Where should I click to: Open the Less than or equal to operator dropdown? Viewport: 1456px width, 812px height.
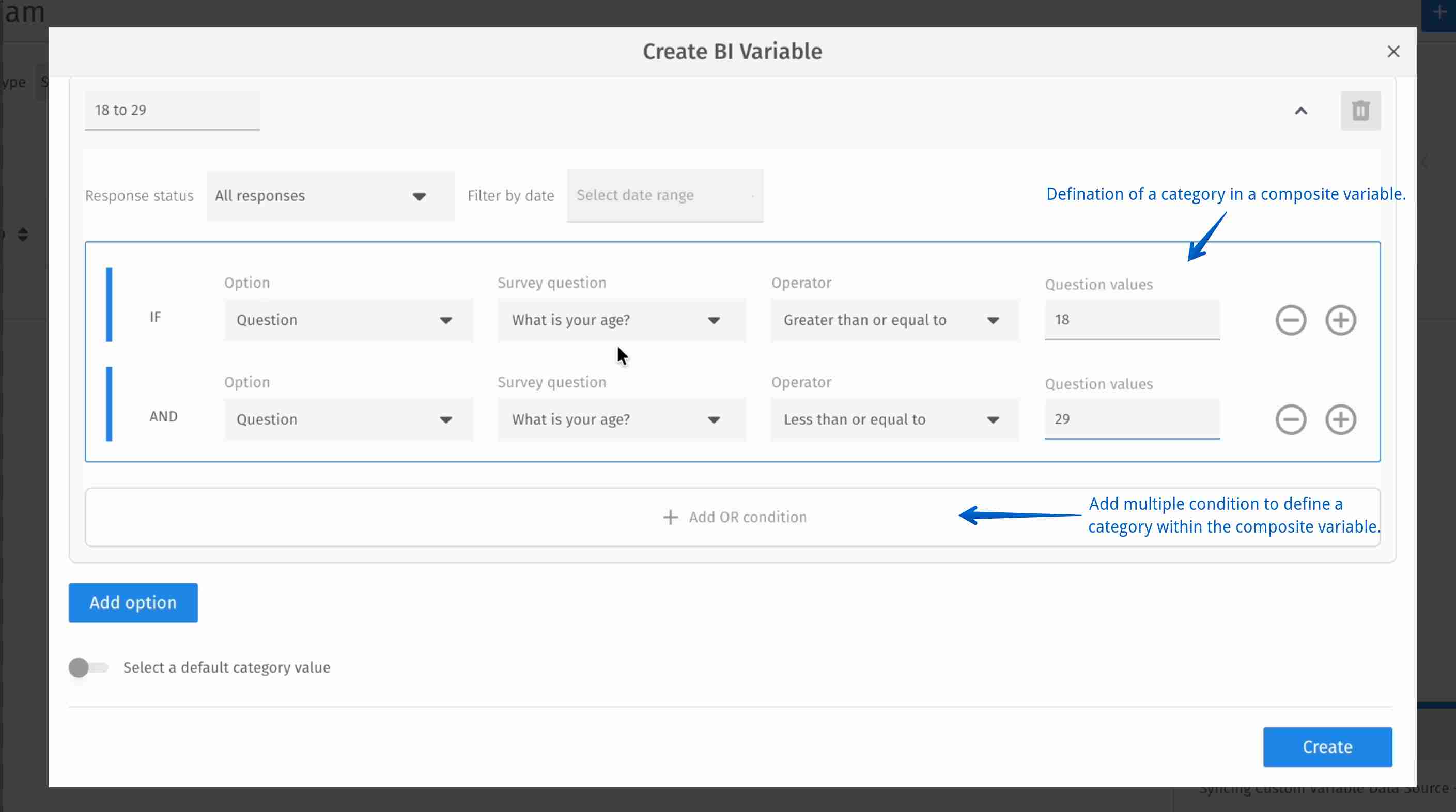(x=894, y=420)
